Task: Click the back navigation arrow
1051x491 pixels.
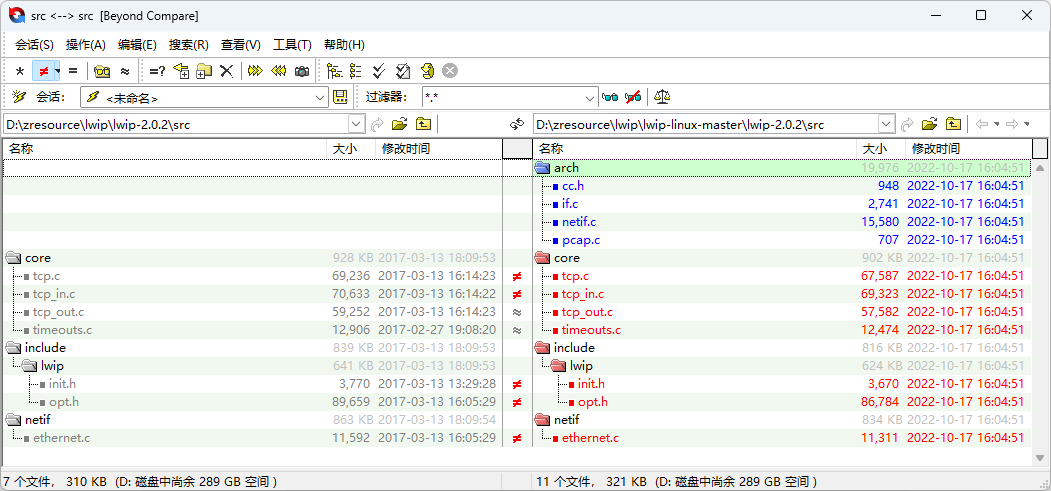Action: coord(983,124)
